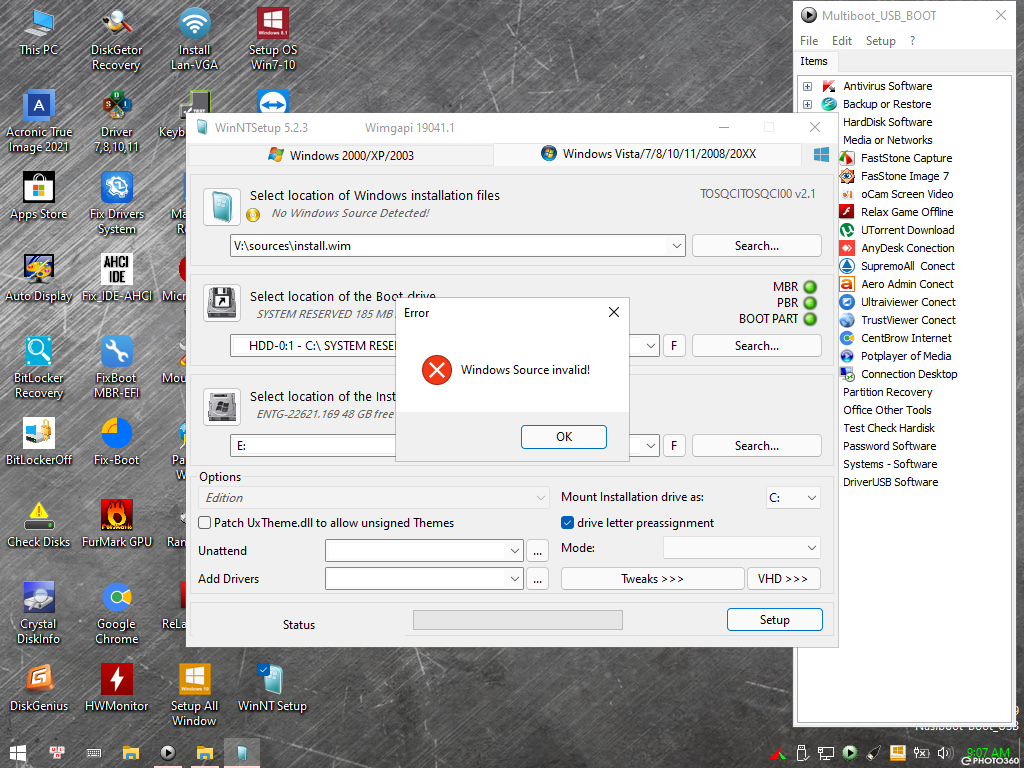Open BitLocker Recovery icon
1024x768 pixels.
39,368
